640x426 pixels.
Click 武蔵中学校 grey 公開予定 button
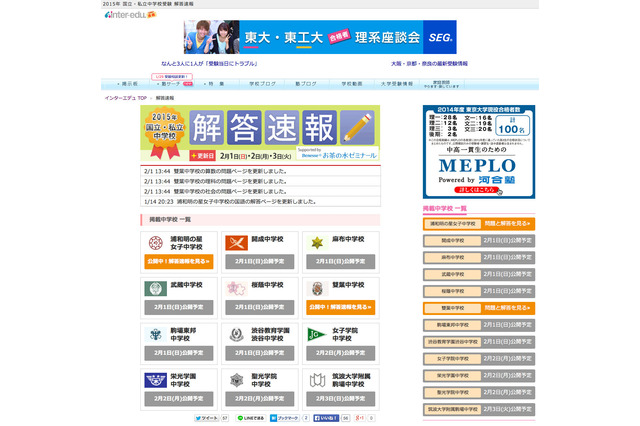point(179,307)
